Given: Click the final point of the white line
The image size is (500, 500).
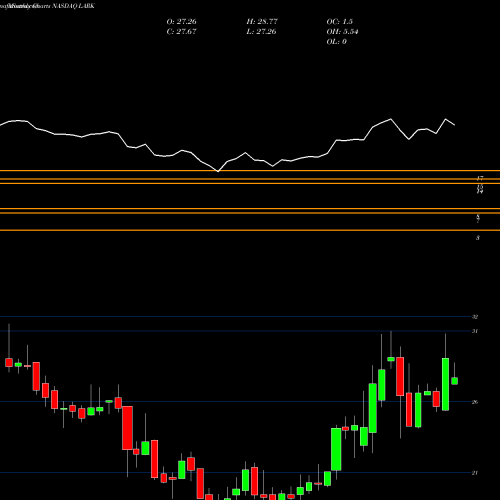Looking at the screenshot, I should pyautogui.click(x=455, y=125).
